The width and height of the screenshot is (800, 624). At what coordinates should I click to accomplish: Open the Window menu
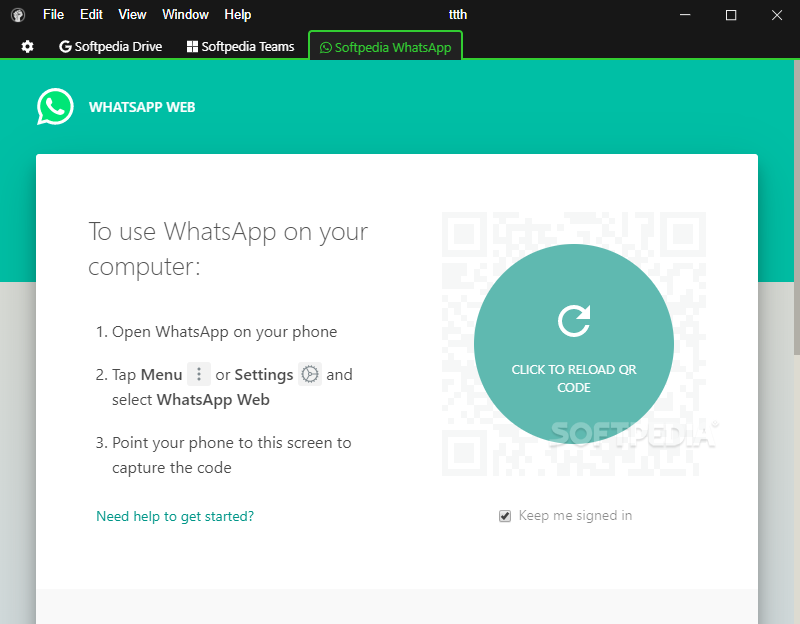pyautogui.click(x=185, y=14)
